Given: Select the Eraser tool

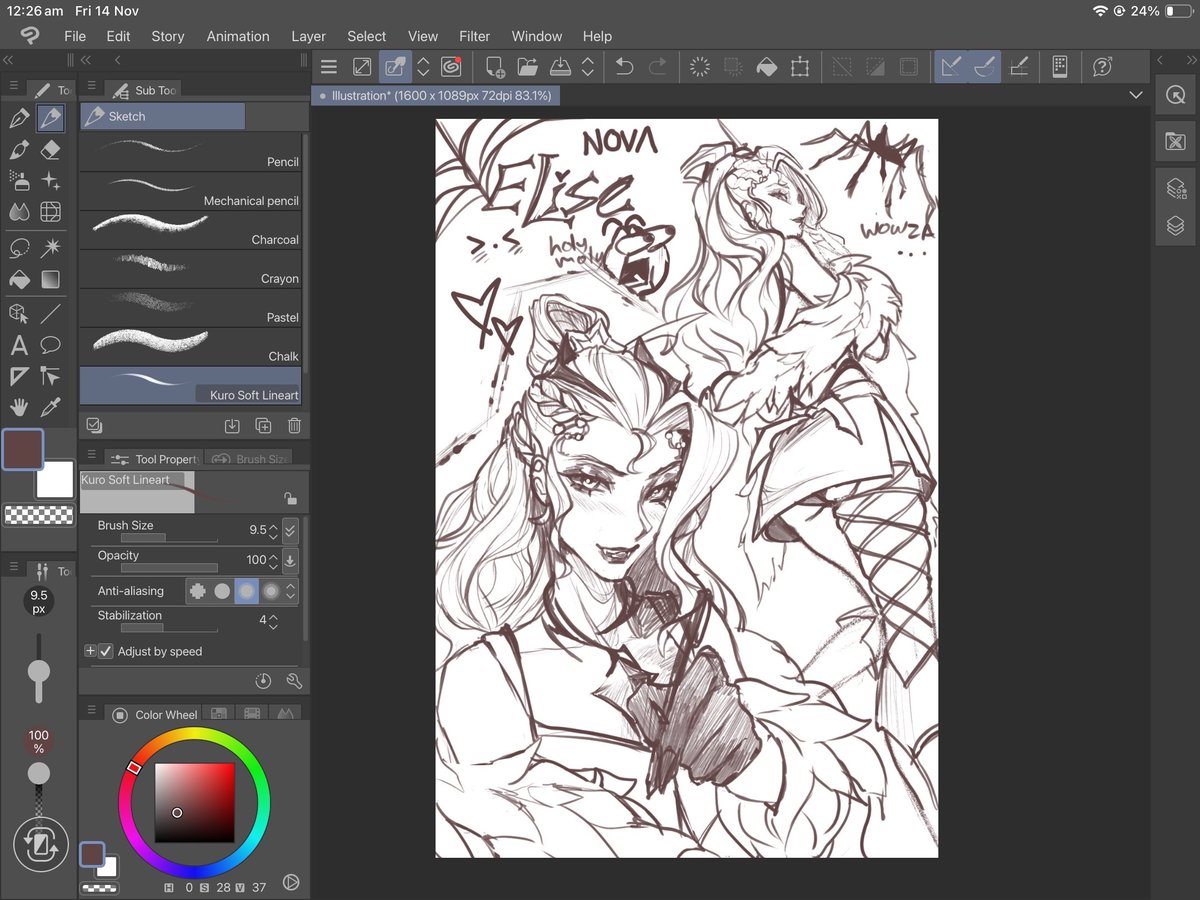Looking at the screenshot, I should [x=50, y=150].
